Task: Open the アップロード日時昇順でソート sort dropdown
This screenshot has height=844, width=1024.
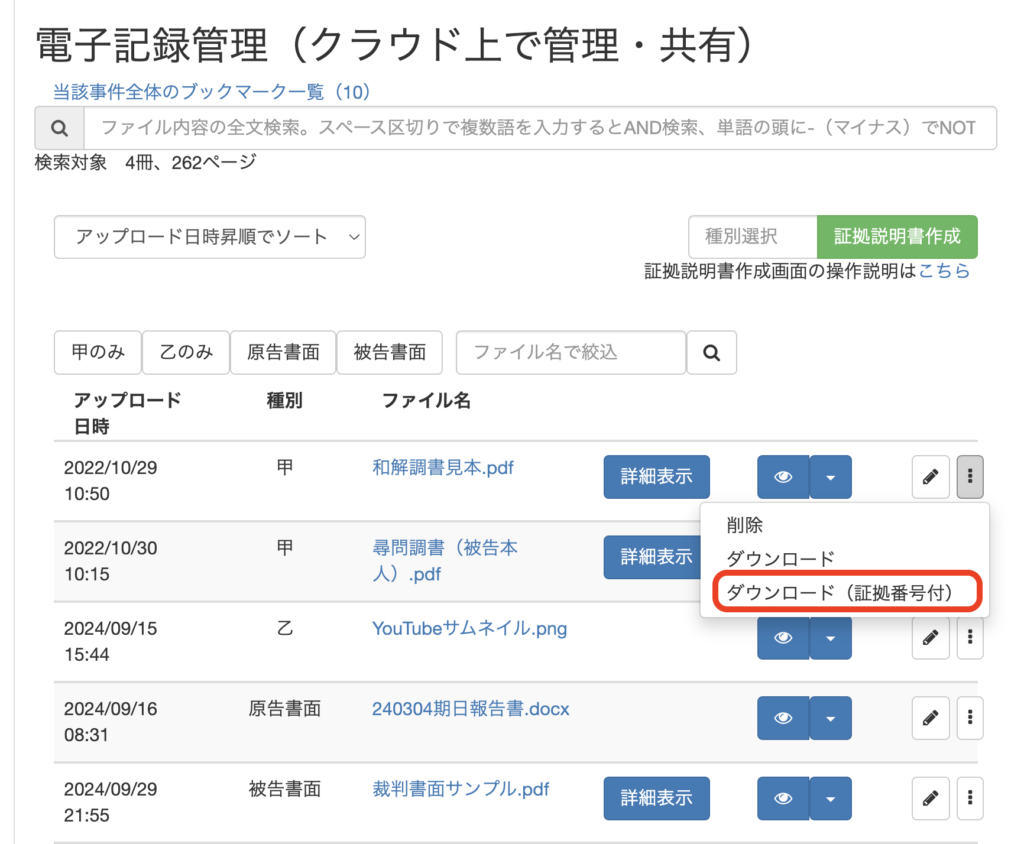Action: point(210,237)
